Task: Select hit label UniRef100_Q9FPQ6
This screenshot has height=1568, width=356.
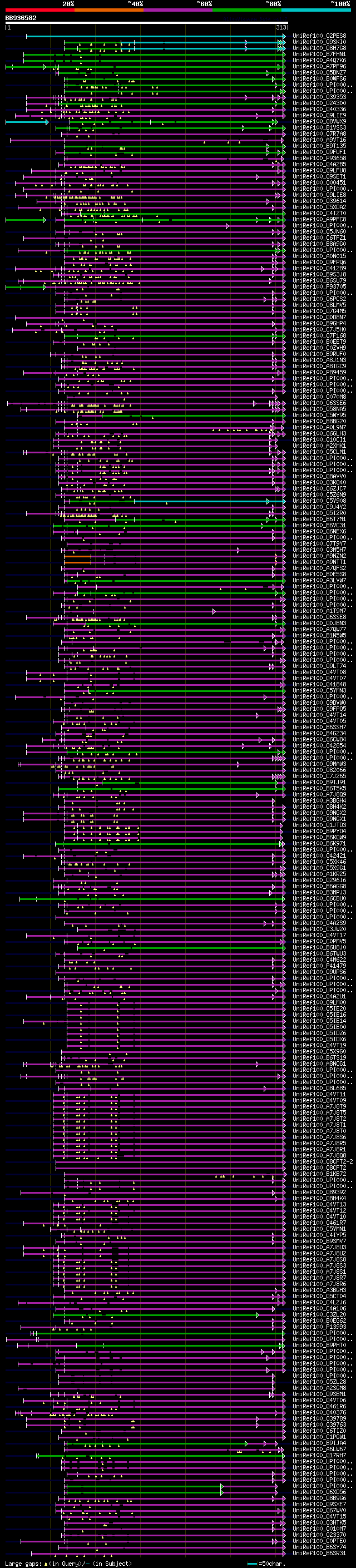Action: (319, 262)
